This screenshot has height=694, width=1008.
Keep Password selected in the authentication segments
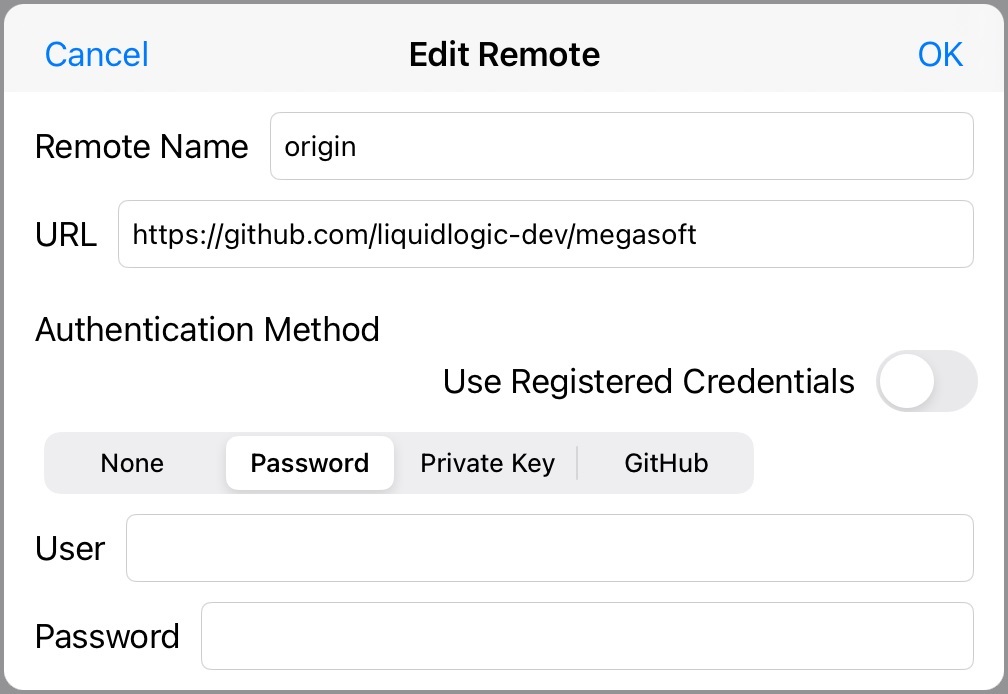[309, 463]
